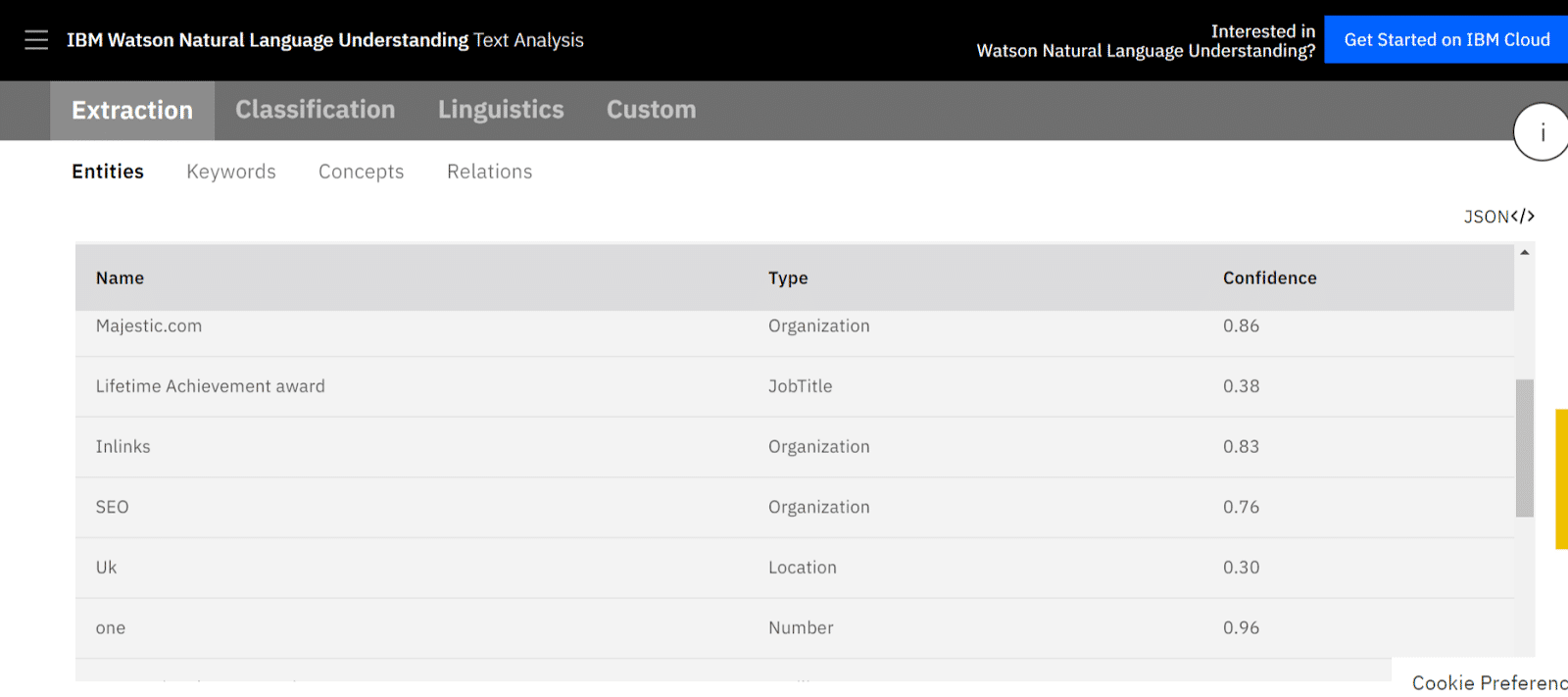This screenshot has width=1568, height=697.
Task: Select the SEO entity name
Action: point(113,508)
